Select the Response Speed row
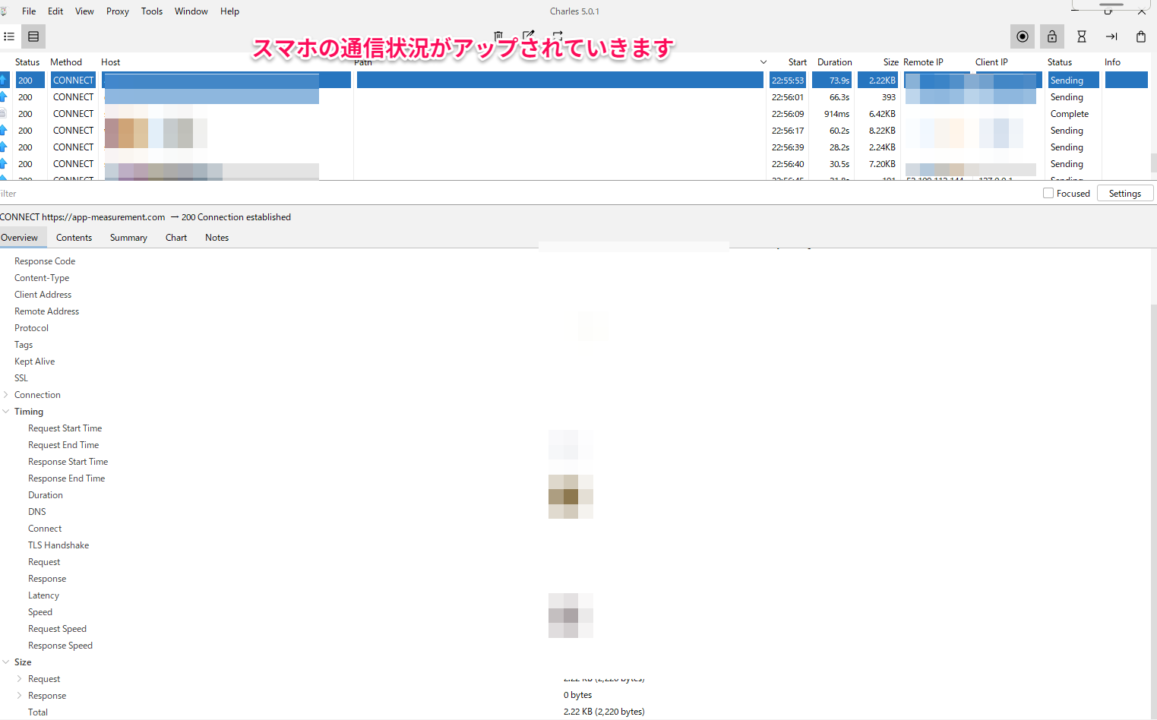 (576, 645)
